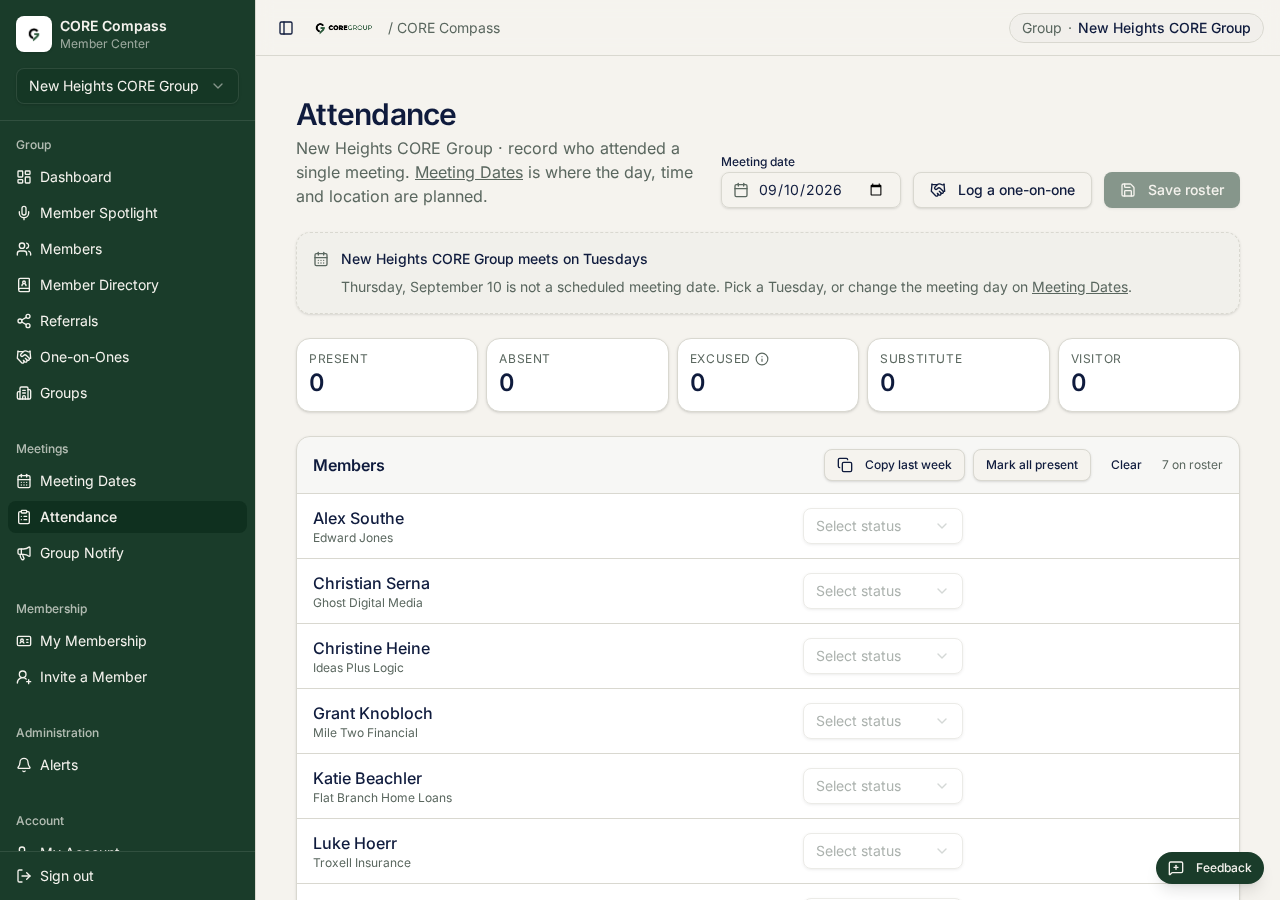Click the CORE Compass breadcrumb
Image resolution: width=1280 pixels, height=900 pixels.
click(x=448, y=28)
